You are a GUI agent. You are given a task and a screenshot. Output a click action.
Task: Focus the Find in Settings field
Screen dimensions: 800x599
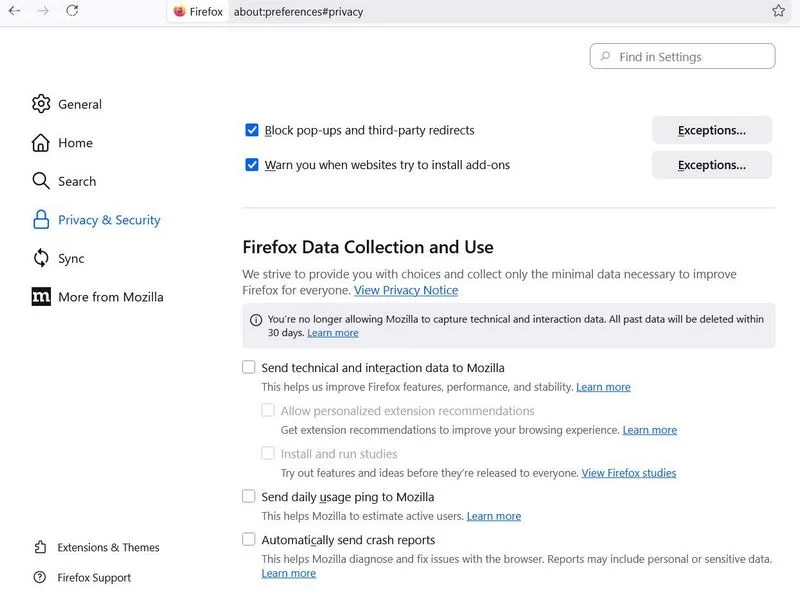click(x=682, y=56)
